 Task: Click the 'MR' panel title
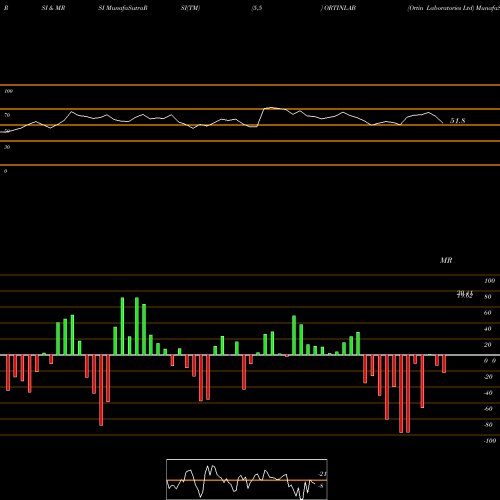[x=446, y=260]
